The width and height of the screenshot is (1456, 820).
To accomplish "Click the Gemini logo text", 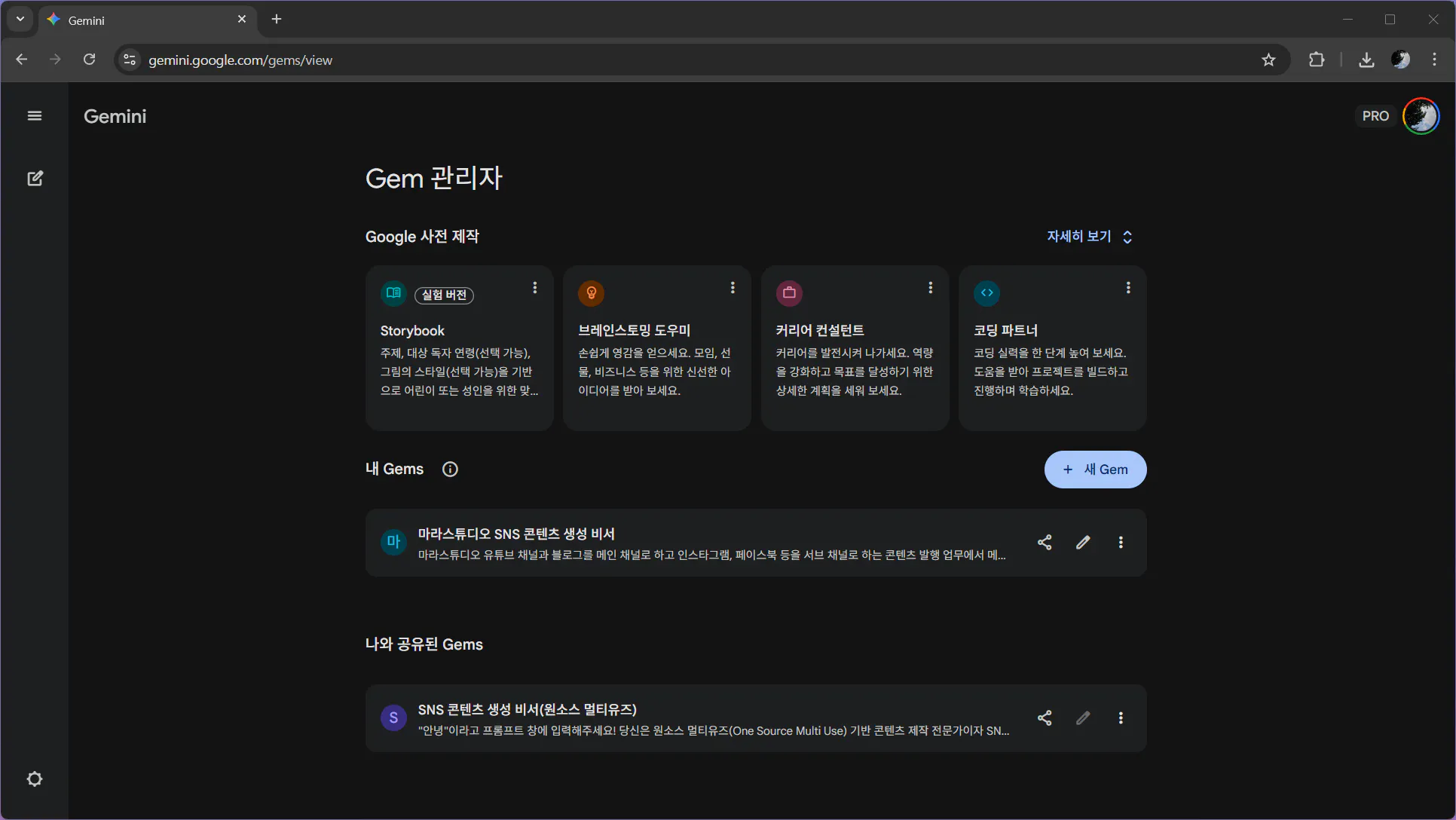I will (115, 116).
